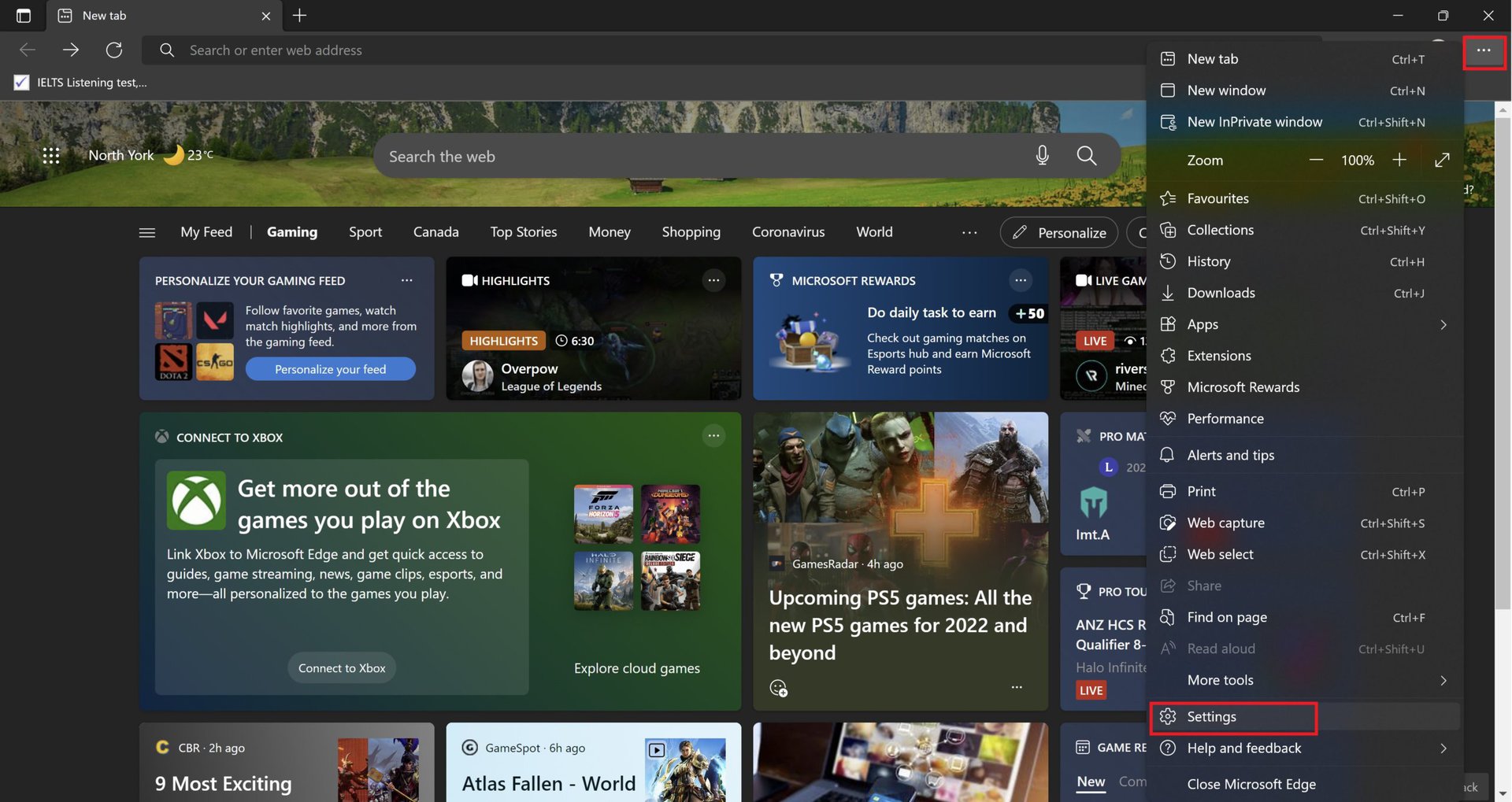The height and width of the screenshot is (802, 1512).
Task: Add a new tab with plus icon
Action: pyautogui.click(x=299, y=16)
